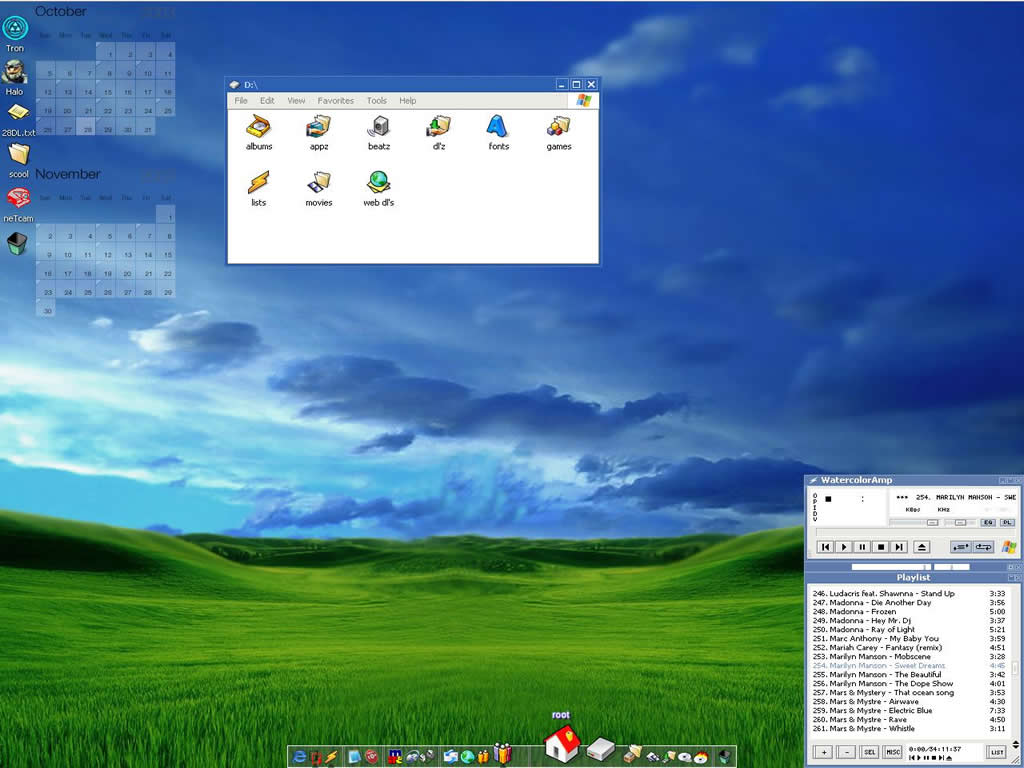The height and width of the screenshot is (768, 1024).
Task: Open the beatz folder icon
Action: (x=379, y=128)
